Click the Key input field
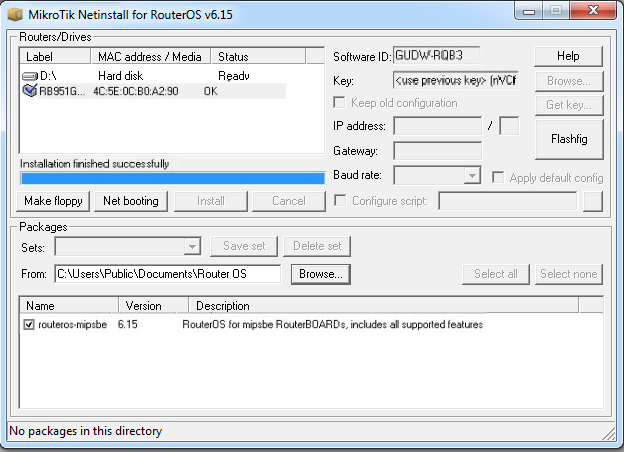The image size is (624, 452). 456,81
